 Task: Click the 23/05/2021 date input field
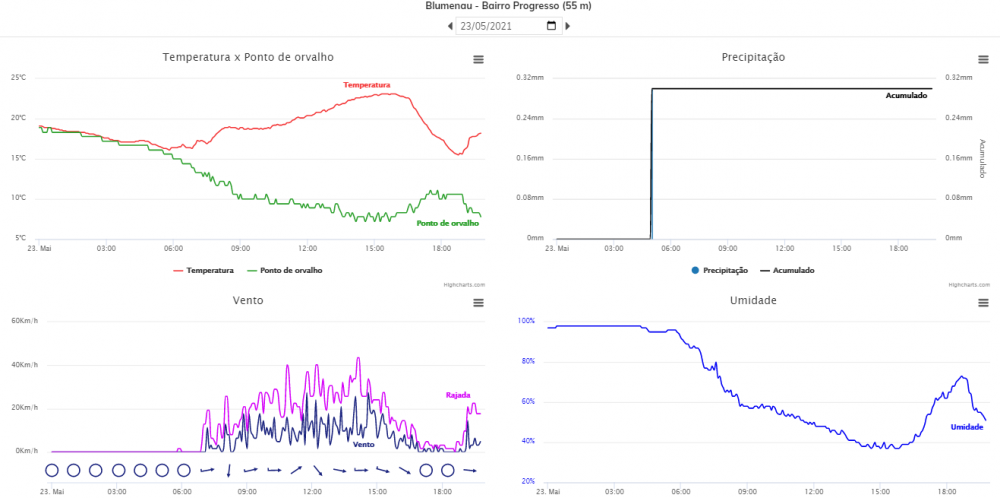[500, 26]
